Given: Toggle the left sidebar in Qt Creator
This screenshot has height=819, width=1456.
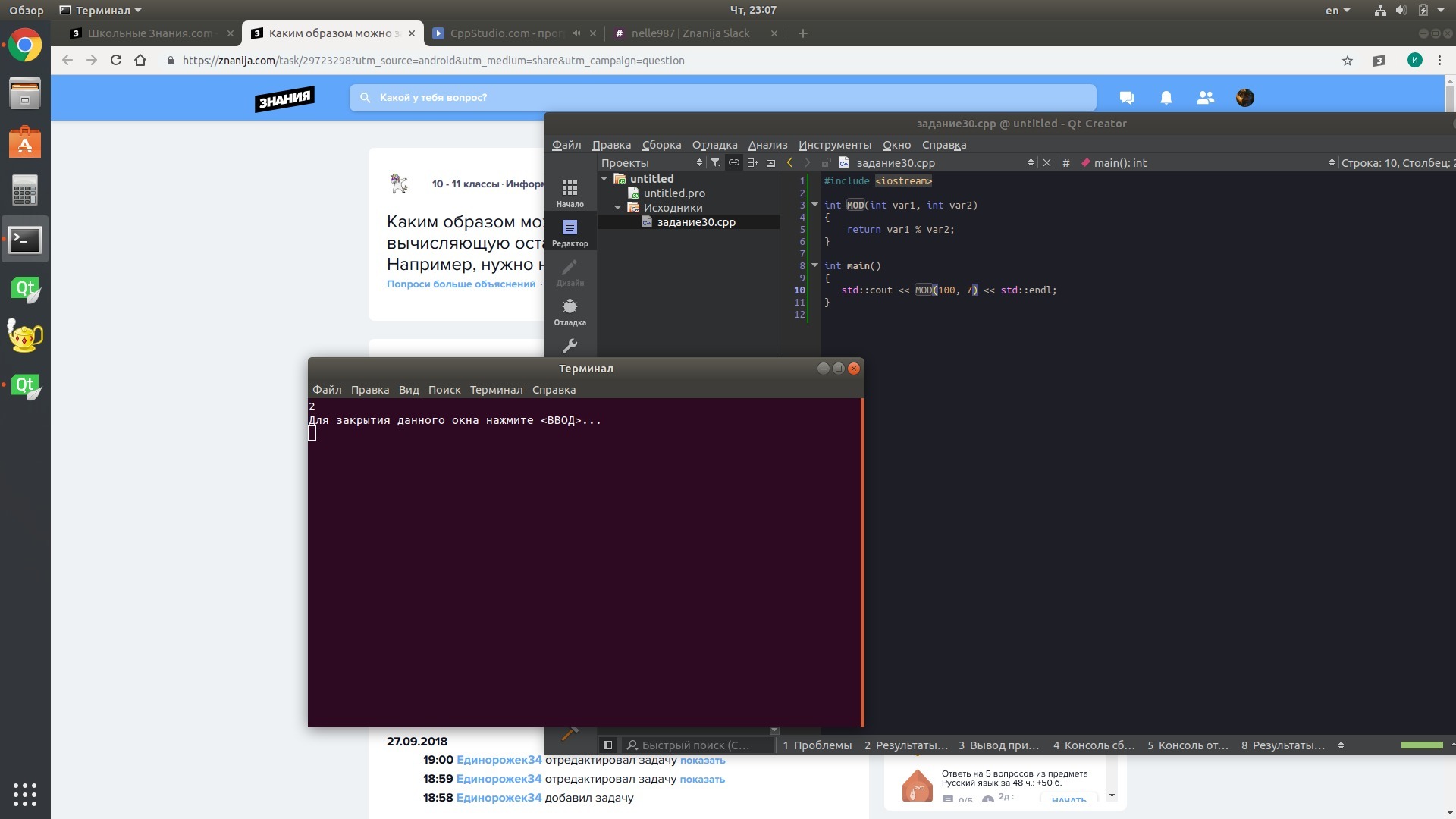Looking at the screenshot, I should (x=607, y=745).
